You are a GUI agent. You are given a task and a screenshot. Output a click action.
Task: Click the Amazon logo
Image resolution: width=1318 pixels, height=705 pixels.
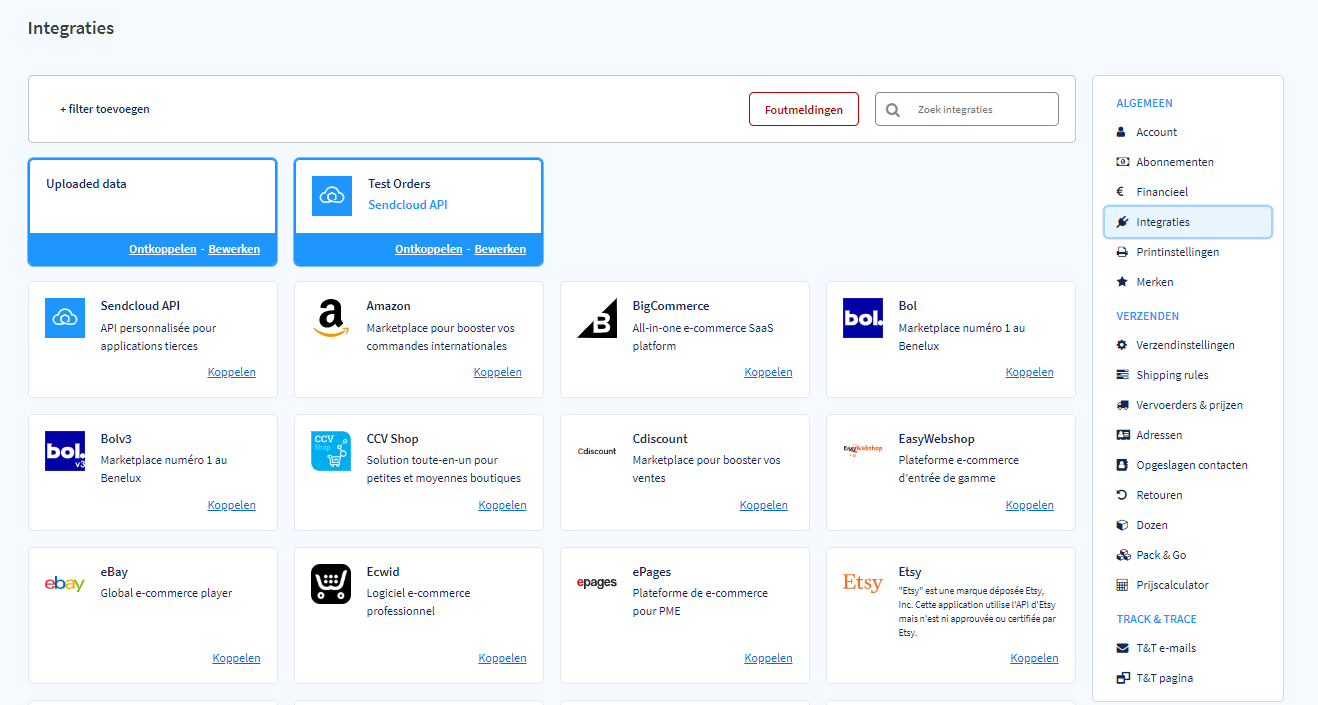(x=331, y=318)
